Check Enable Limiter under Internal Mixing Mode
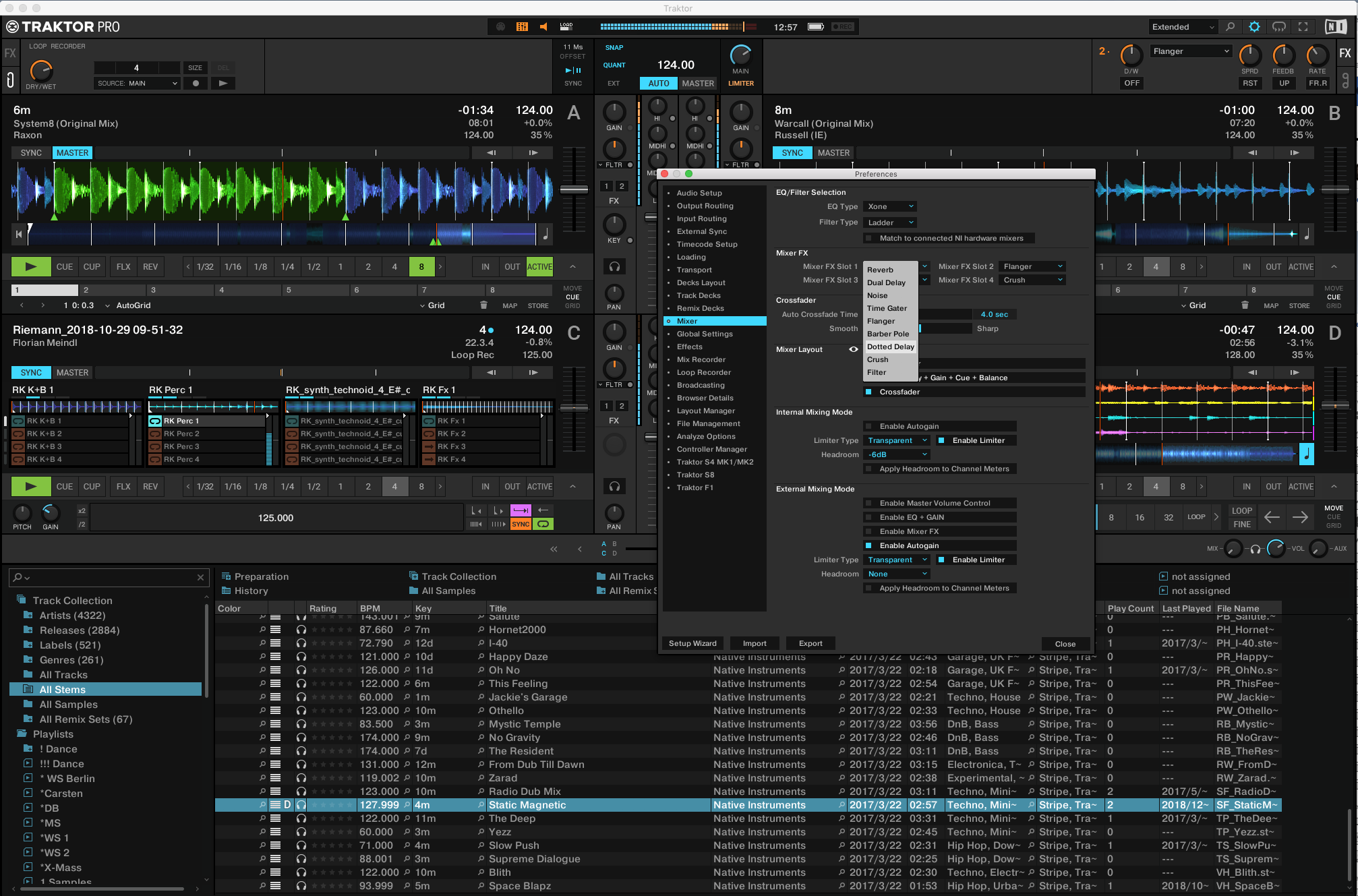Viewport: 1358px width, 896px height. pos(941,440)
